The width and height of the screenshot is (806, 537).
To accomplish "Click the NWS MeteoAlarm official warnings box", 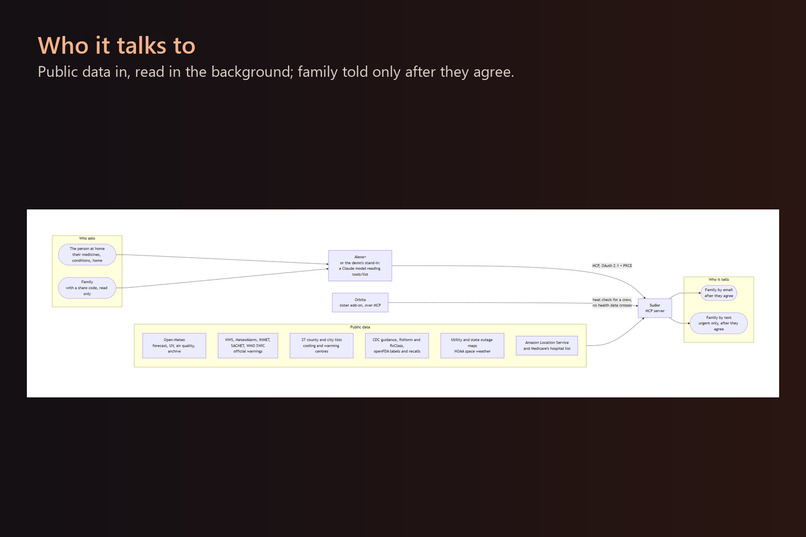I will (x=248, y=345).
